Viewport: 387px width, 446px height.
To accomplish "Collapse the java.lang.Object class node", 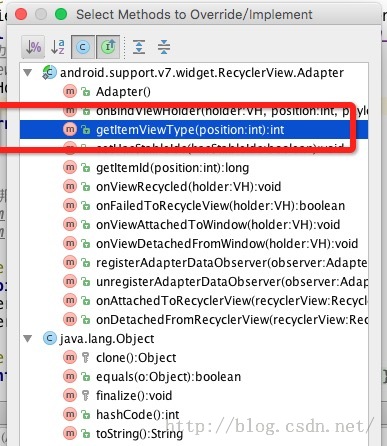I will coord(28,339).
